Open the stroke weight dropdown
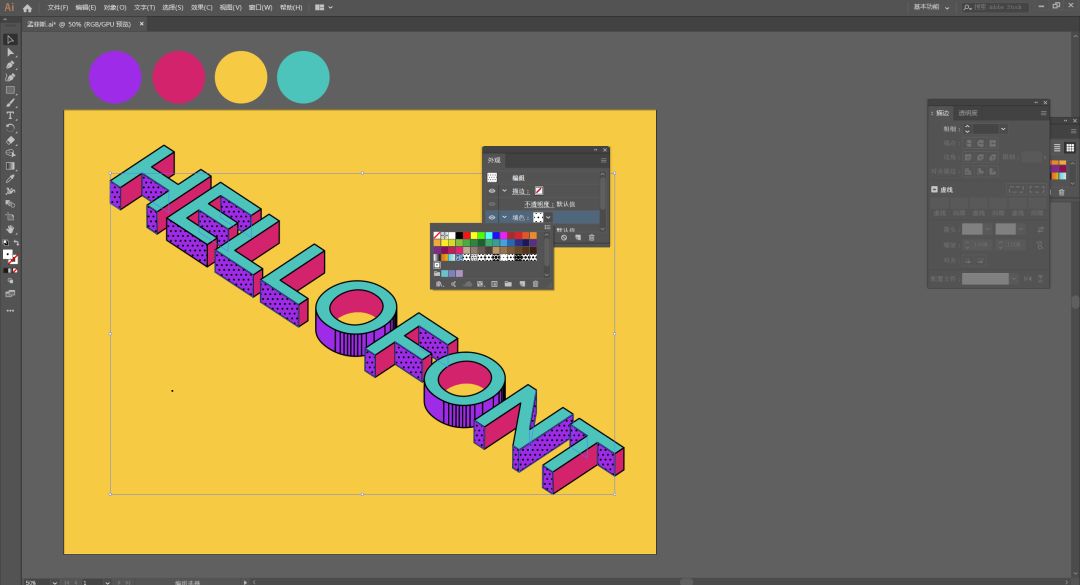This screenshot has width=1080, height=585. pos(1003,129)
